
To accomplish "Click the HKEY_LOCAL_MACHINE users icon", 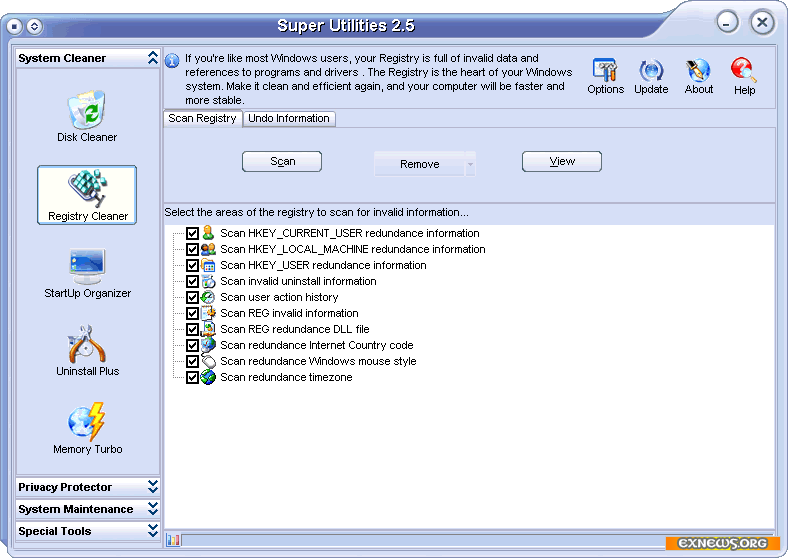I will coord(208,249).
